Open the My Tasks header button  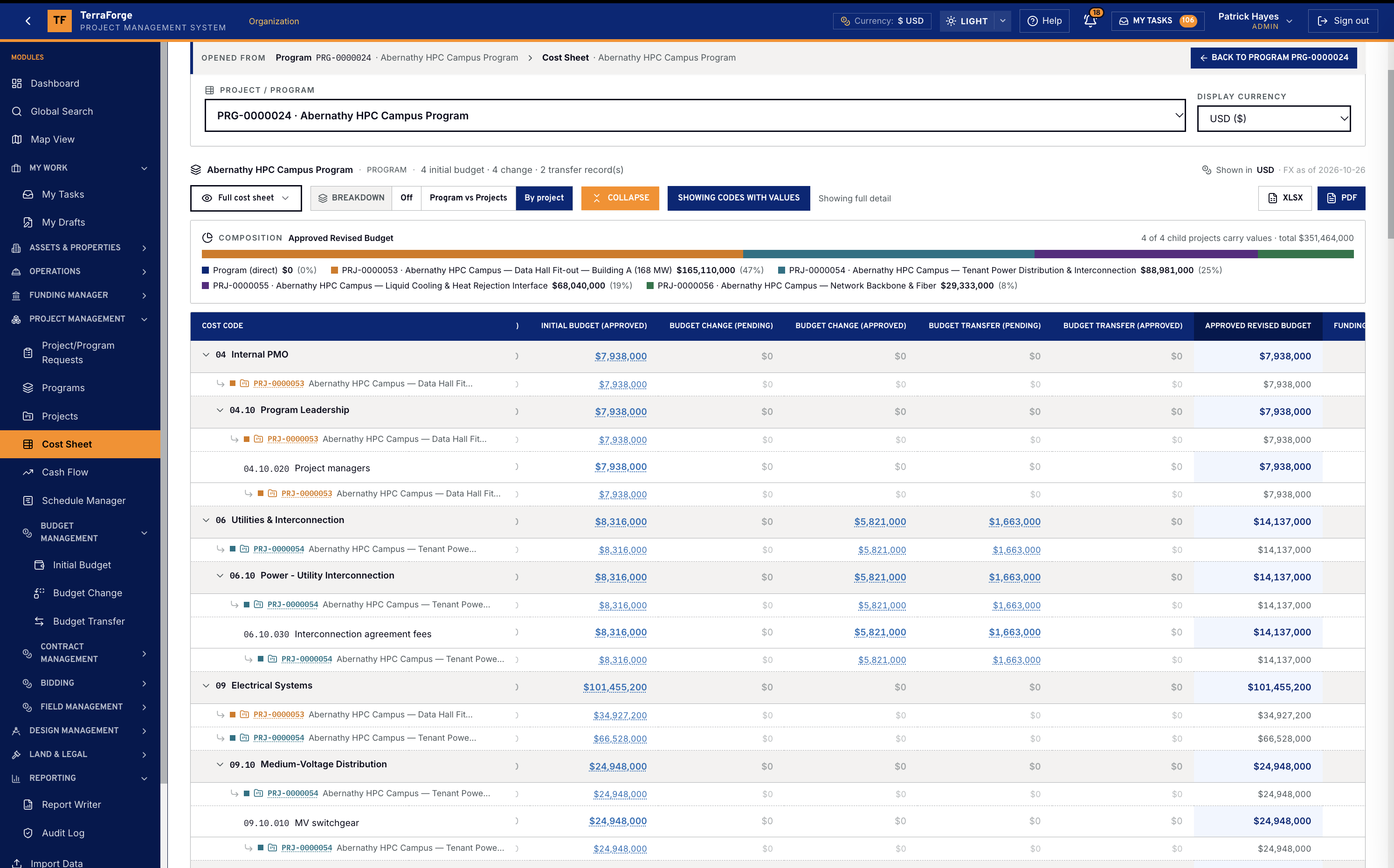tap(1158, 21)
